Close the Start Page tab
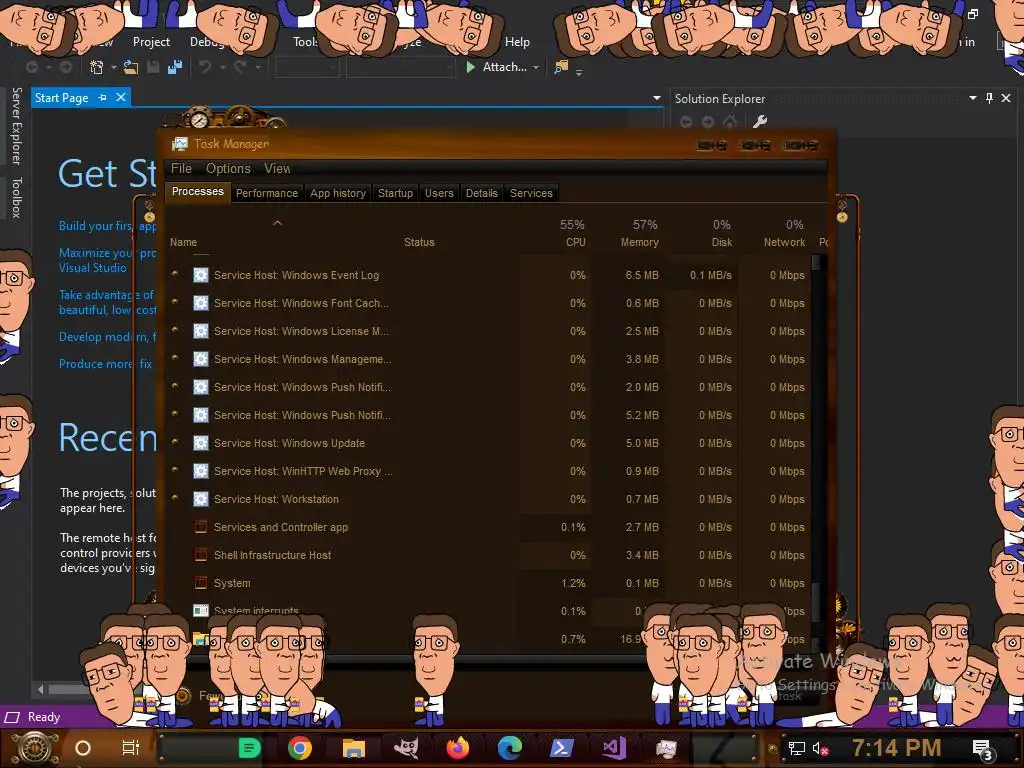Image resolution: width=1024 pixels, height=768 pixels. point(120,97)
